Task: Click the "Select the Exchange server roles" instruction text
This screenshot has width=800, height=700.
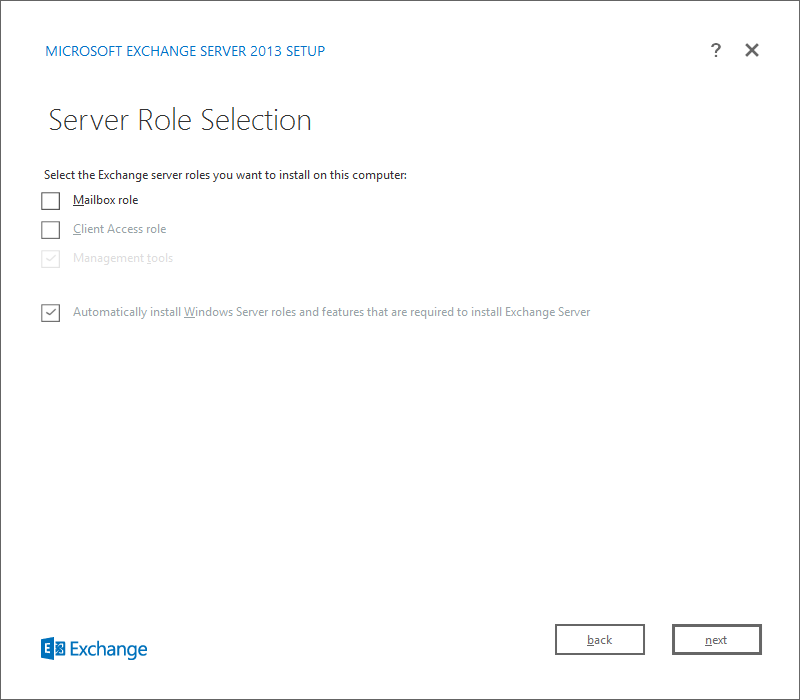Action: tap(225, 175)
